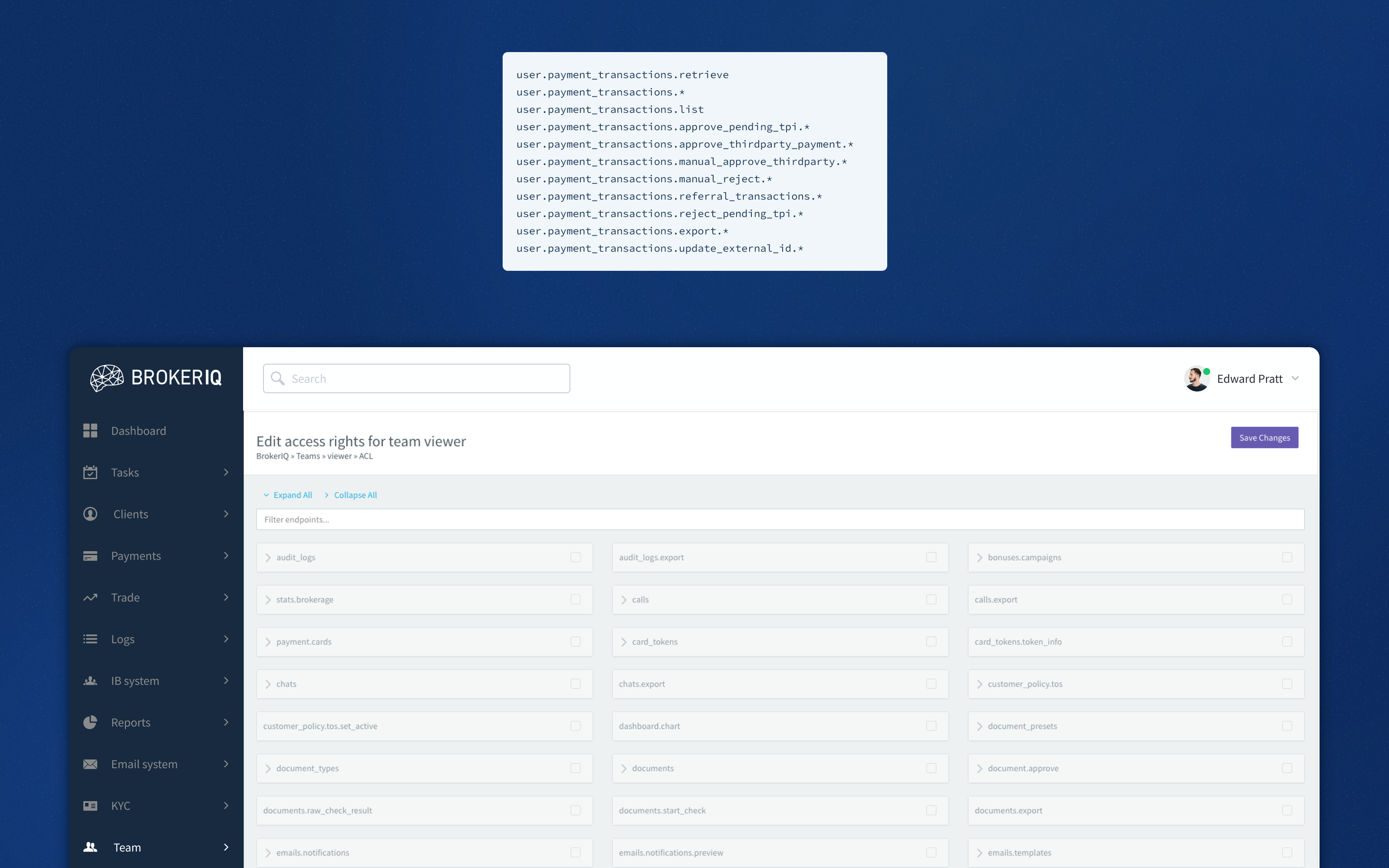Open the Edward Pratt user dropdown arrow

(x=1295, y=378)
